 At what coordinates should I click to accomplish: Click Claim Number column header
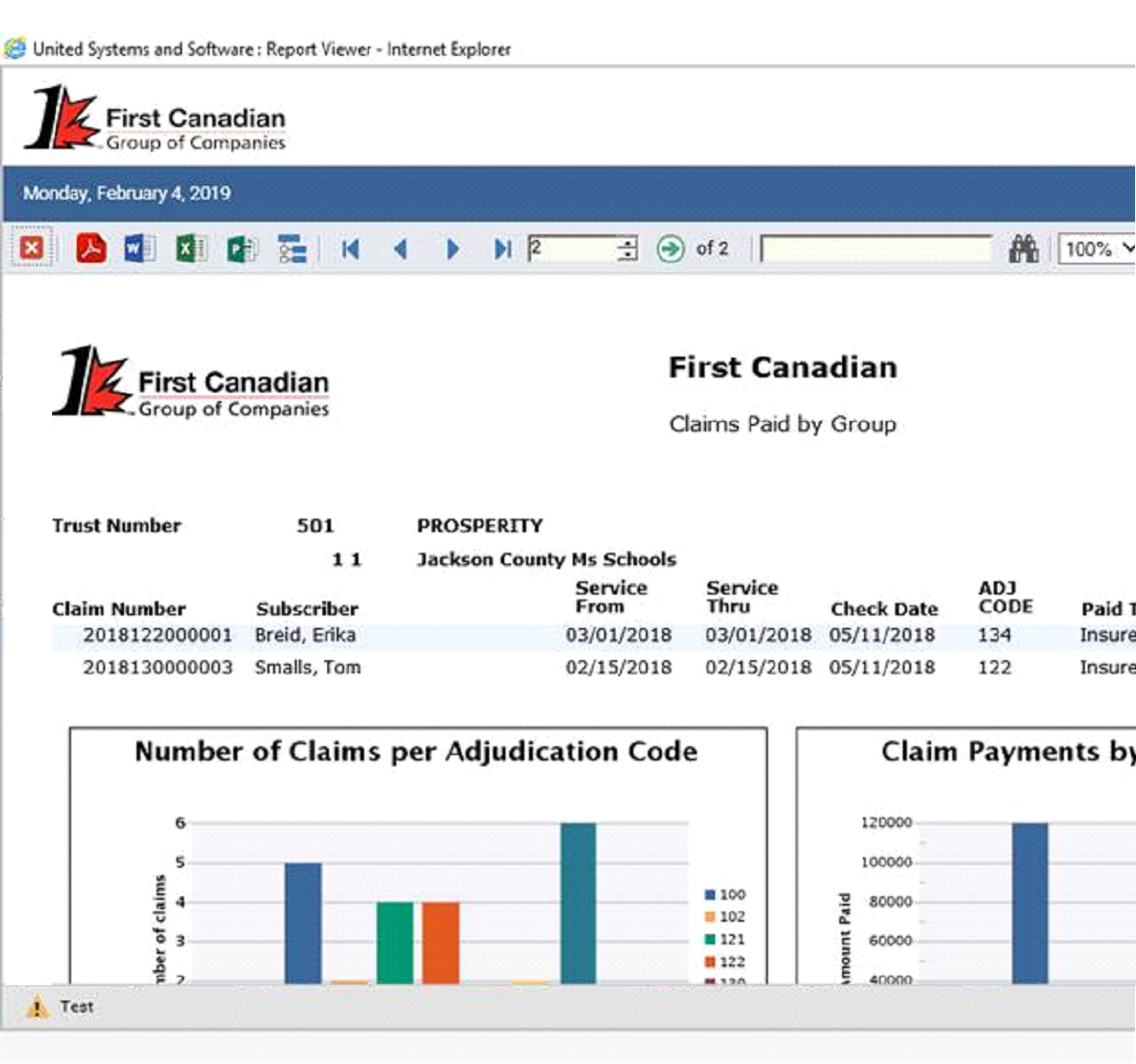119,609
